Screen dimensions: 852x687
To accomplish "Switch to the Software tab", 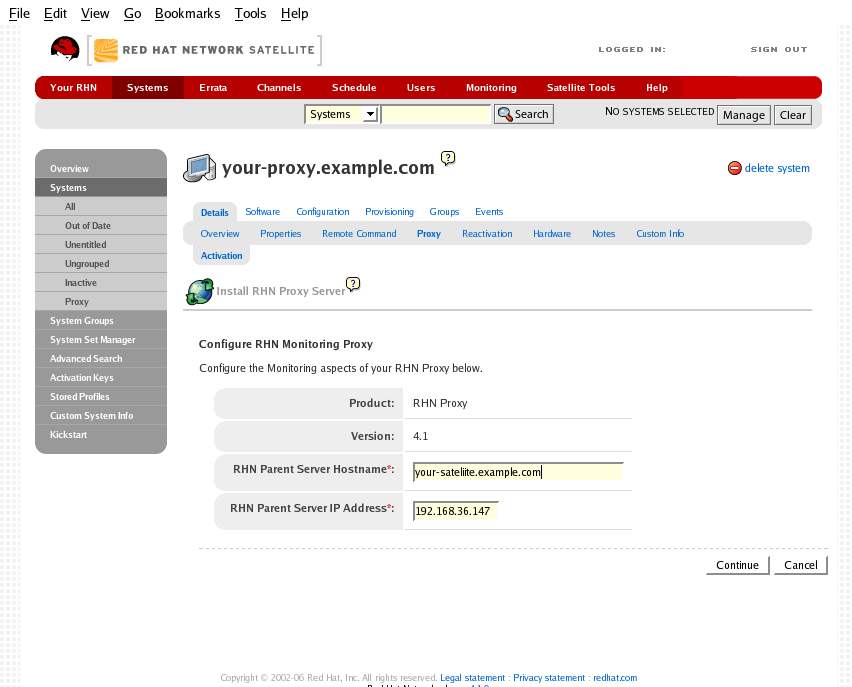I will pos(262,212).
